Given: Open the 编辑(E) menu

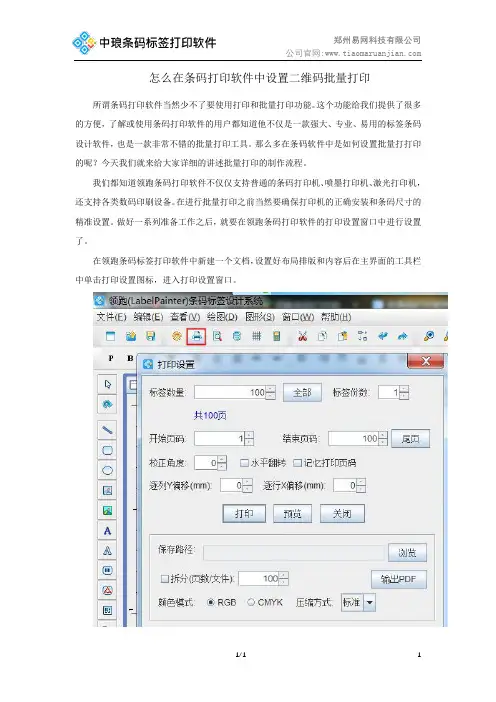Looking at the screenshot, I should point(148,317).
